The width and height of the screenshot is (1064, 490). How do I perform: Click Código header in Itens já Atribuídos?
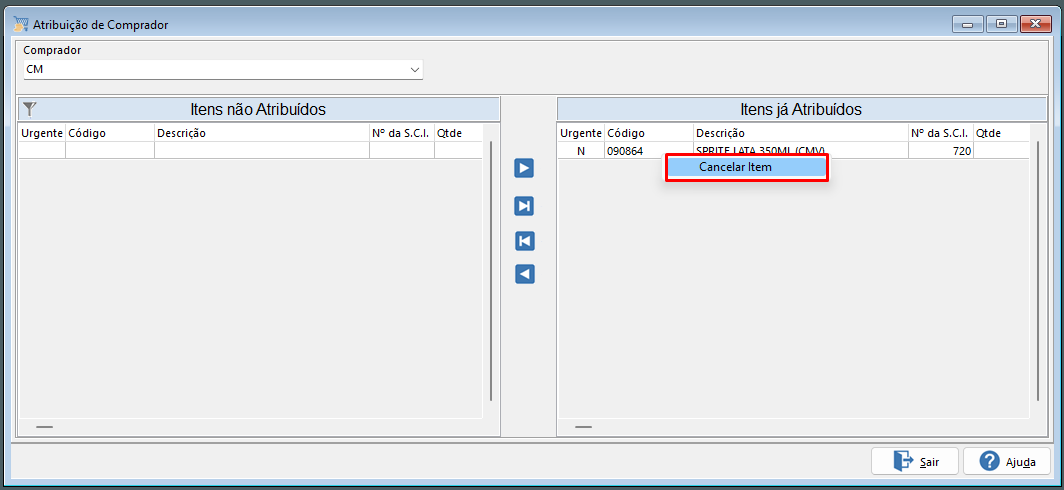click(x=649, y=133)
